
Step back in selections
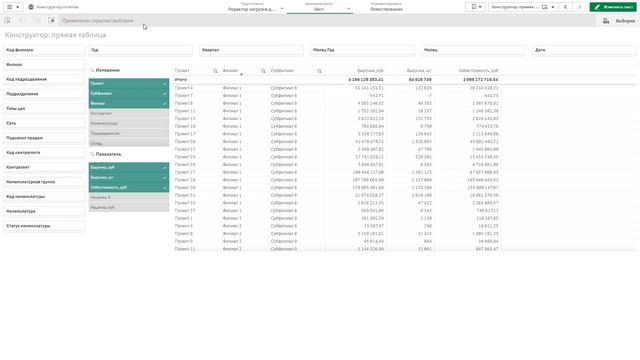click(x=21, y=20)
